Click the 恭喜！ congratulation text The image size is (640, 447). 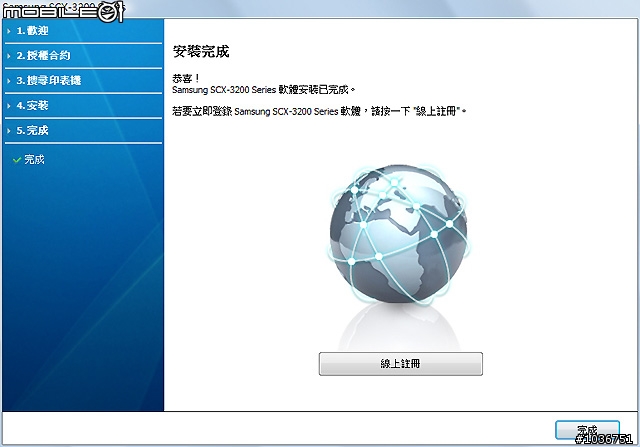186,78
